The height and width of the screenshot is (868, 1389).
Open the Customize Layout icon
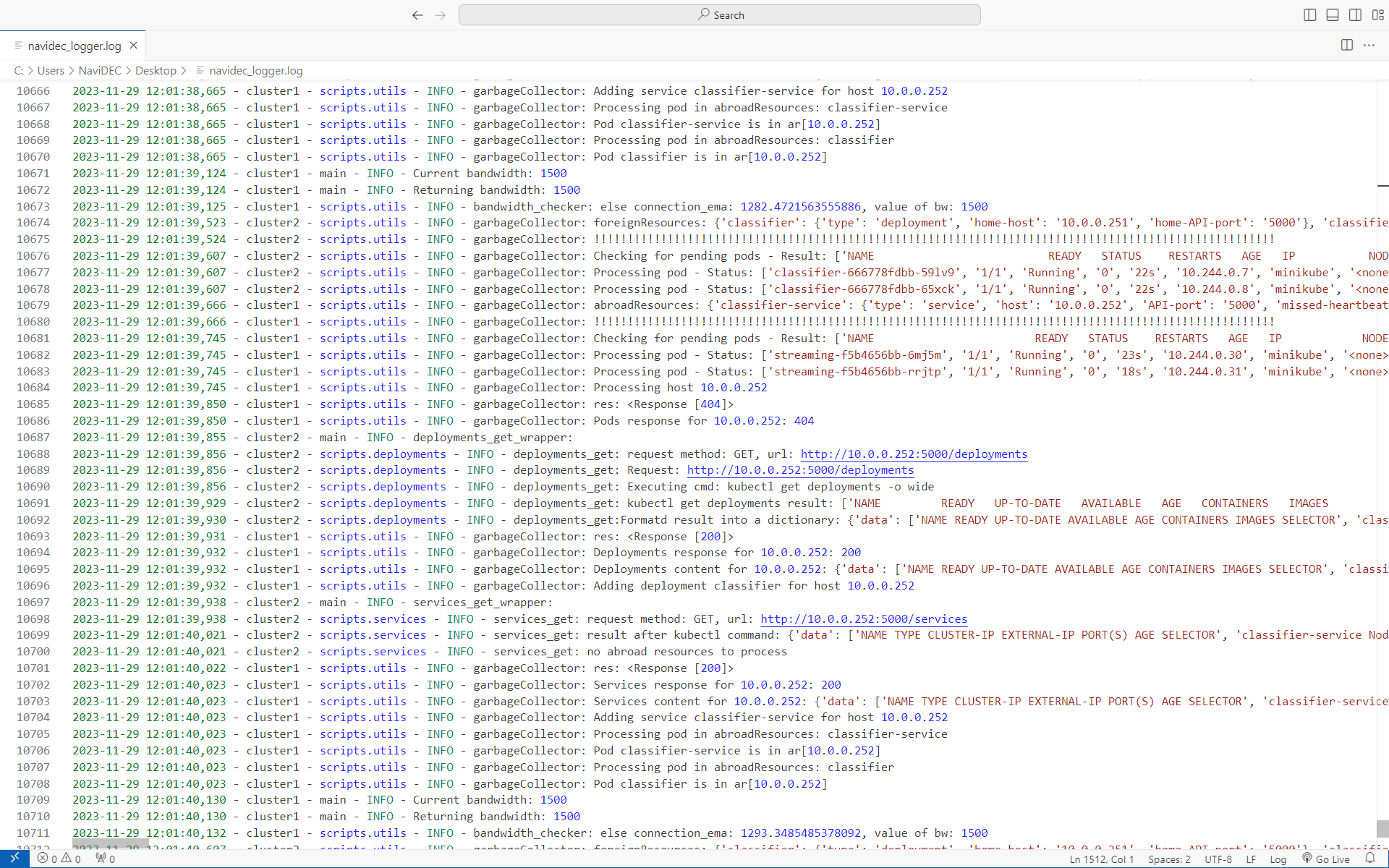(x=1377, y=15)
